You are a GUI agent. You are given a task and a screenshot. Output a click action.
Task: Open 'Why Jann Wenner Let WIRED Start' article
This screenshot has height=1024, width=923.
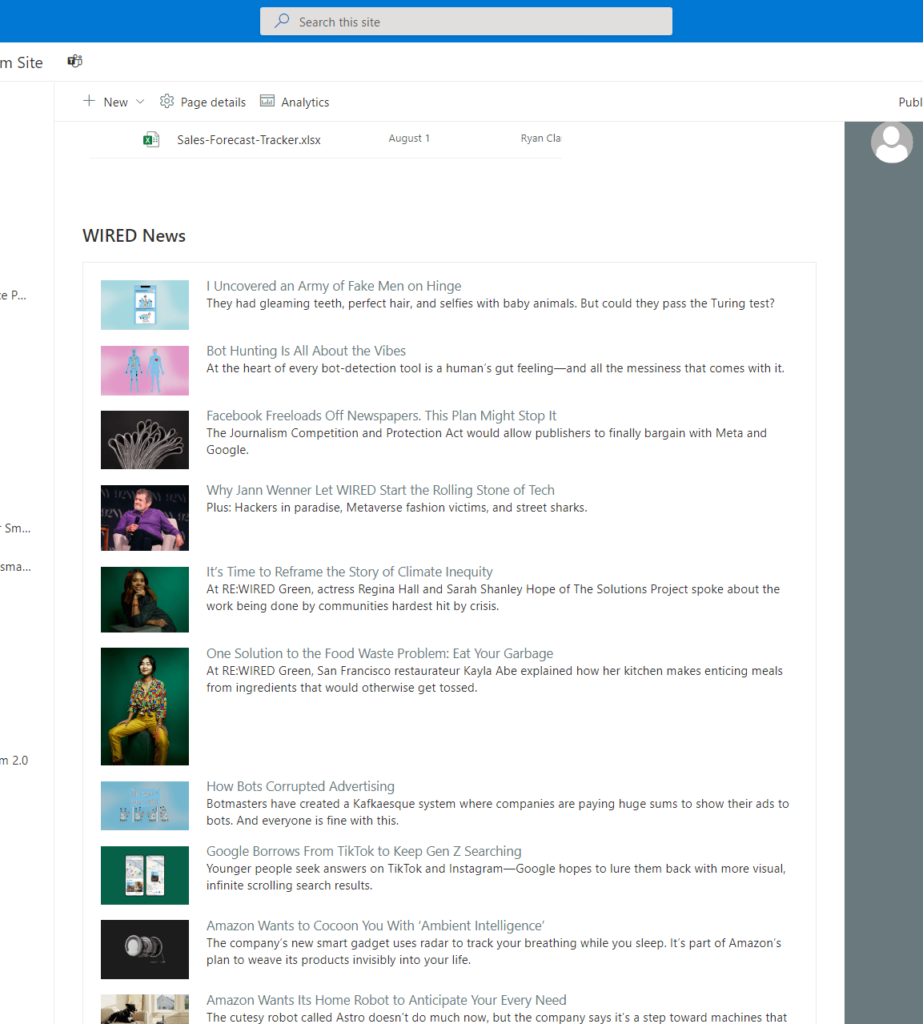point(380,490)
